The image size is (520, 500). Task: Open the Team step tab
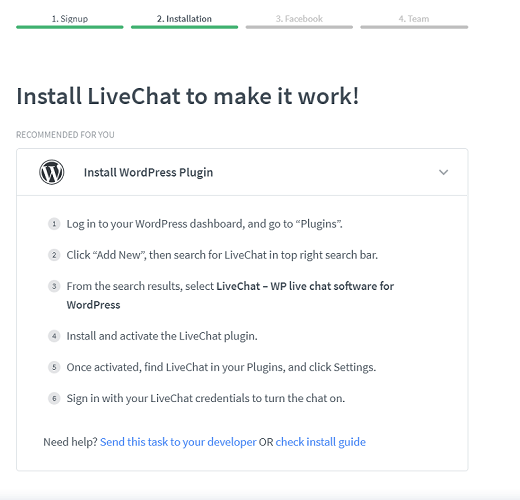tap(414, 19)
